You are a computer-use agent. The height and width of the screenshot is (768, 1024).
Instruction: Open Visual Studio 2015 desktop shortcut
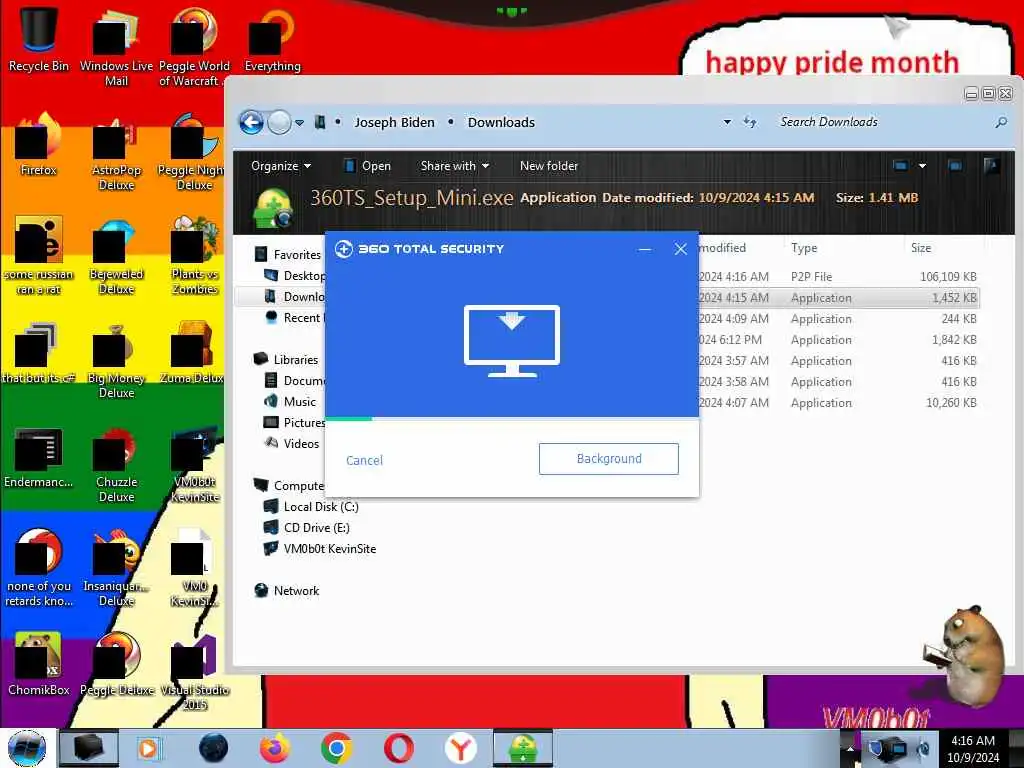195,673
